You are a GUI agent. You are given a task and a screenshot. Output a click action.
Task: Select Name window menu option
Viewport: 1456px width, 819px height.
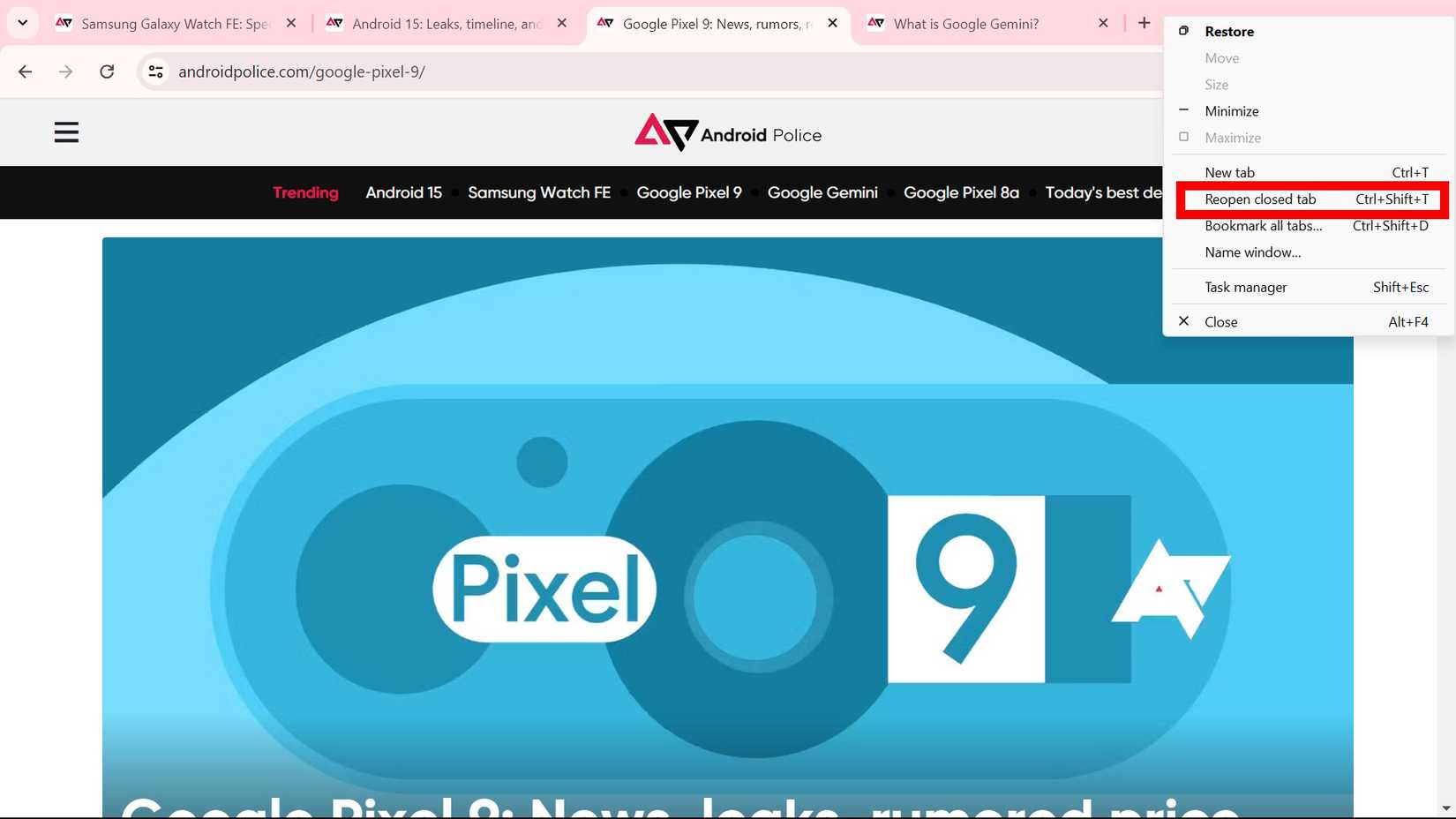point(1252,252)
